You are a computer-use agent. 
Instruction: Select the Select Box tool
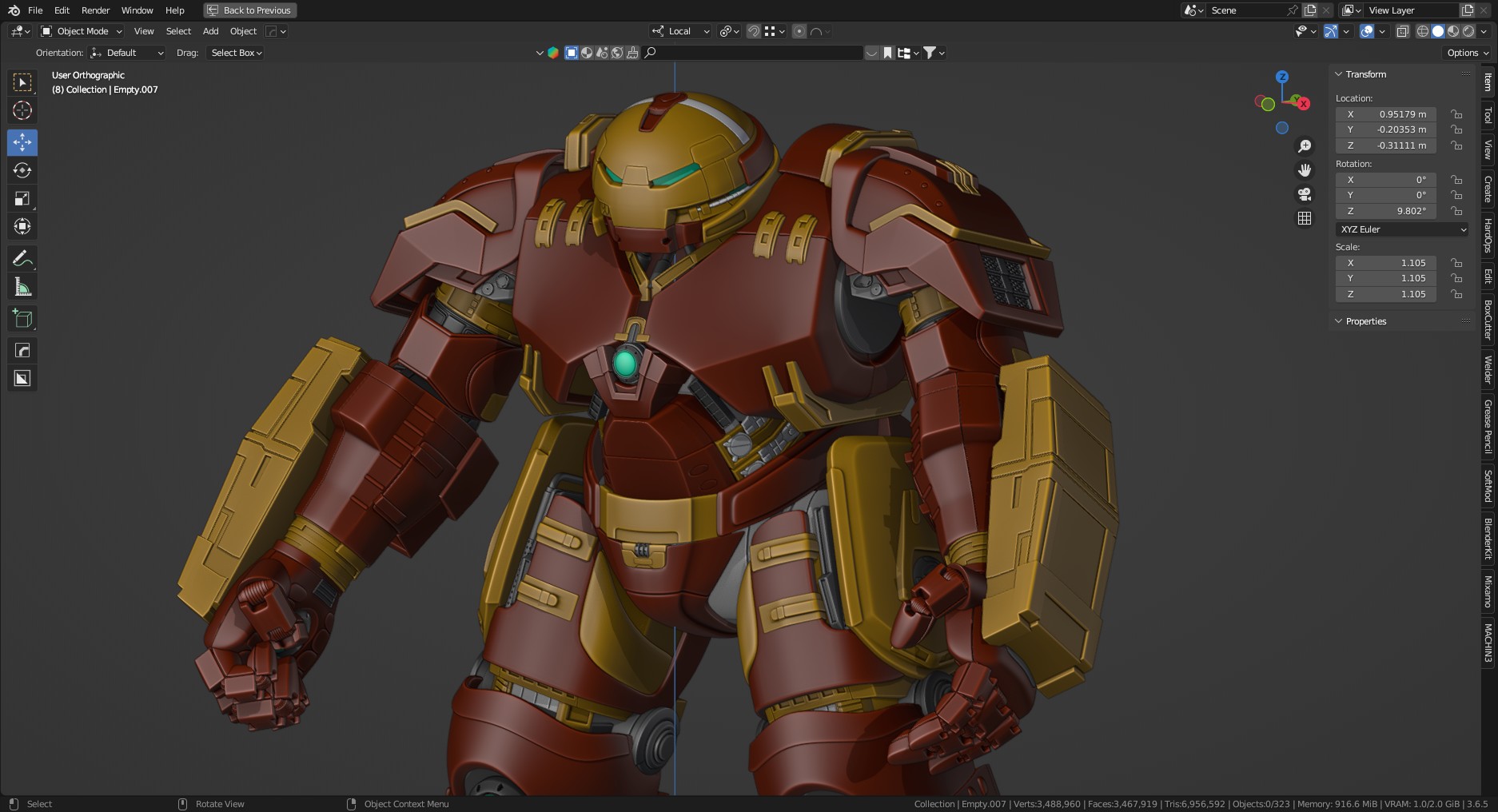(22, 82)
